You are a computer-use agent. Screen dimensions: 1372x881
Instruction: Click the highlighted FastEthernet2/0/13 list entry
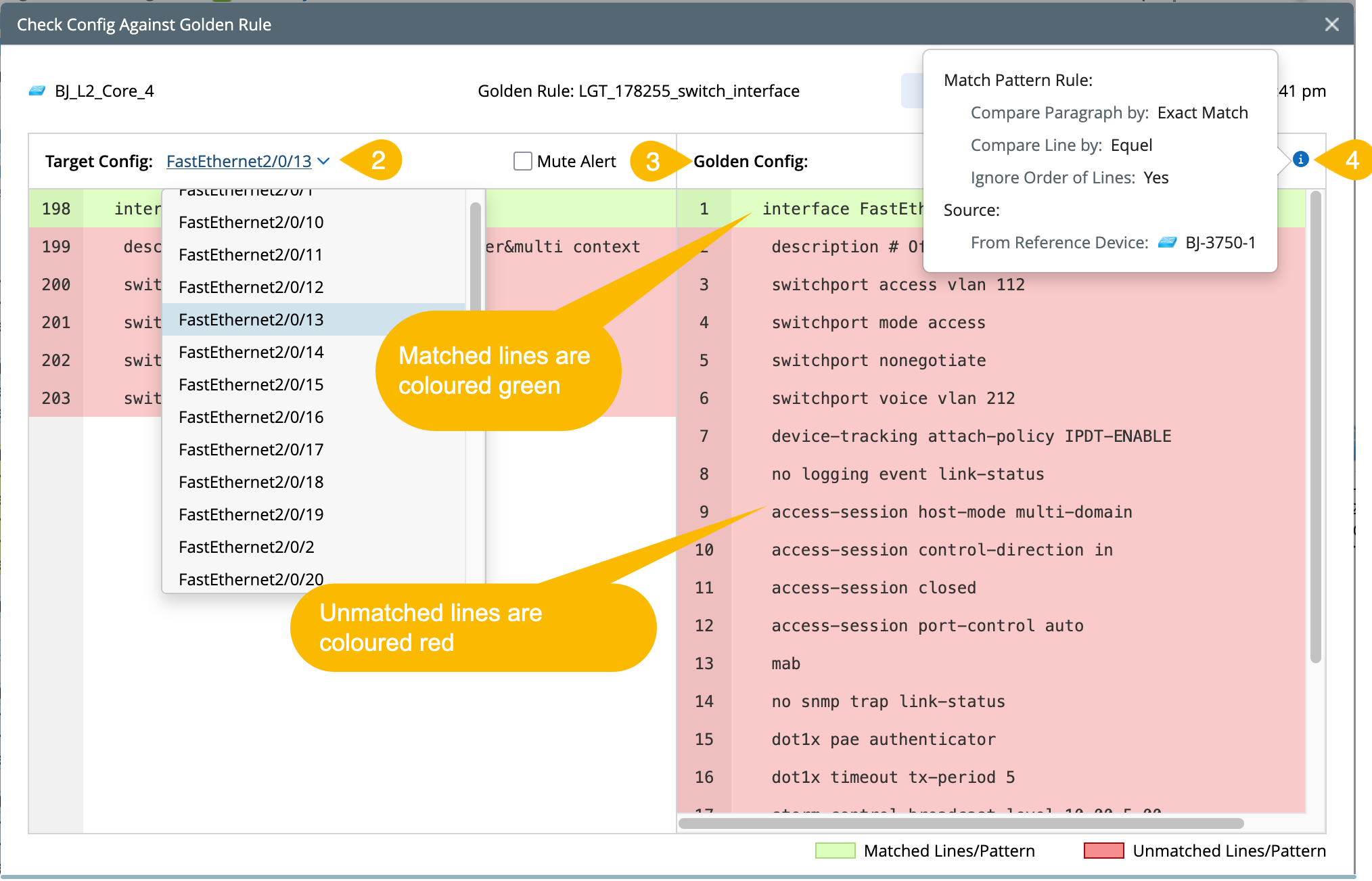point(251,319)
